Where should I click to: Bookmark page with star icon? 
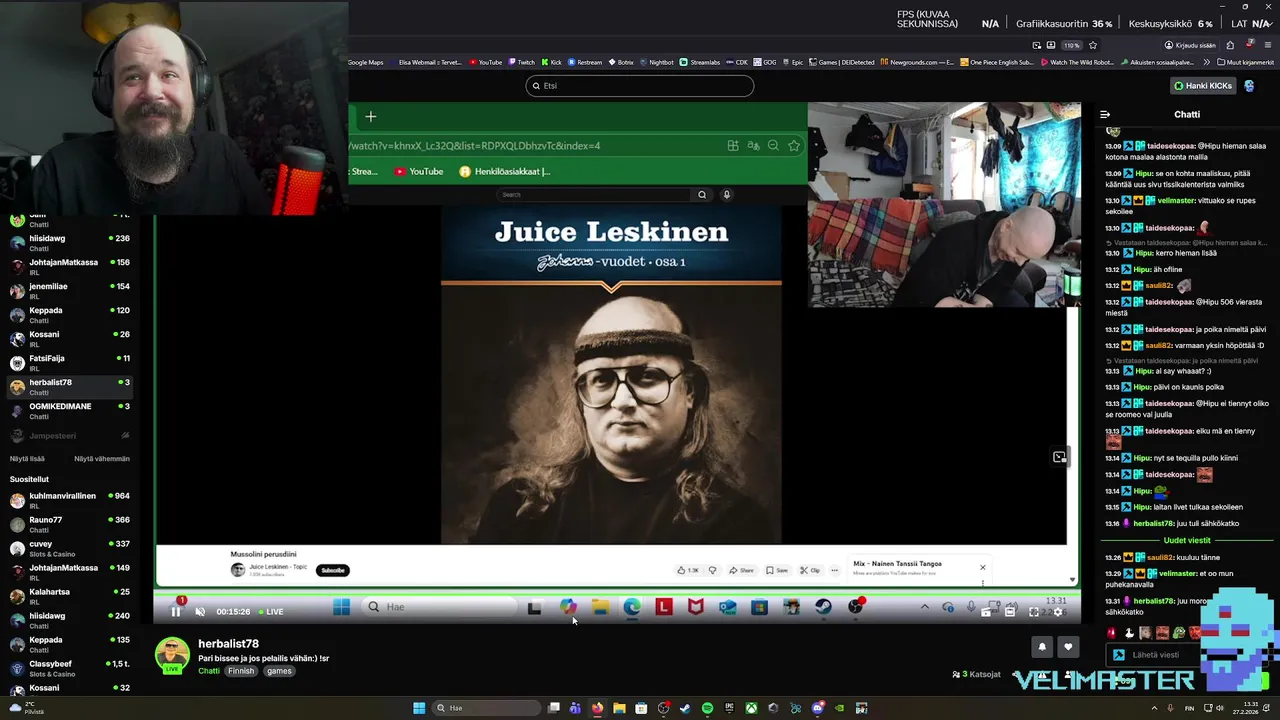click(1093, 45)
